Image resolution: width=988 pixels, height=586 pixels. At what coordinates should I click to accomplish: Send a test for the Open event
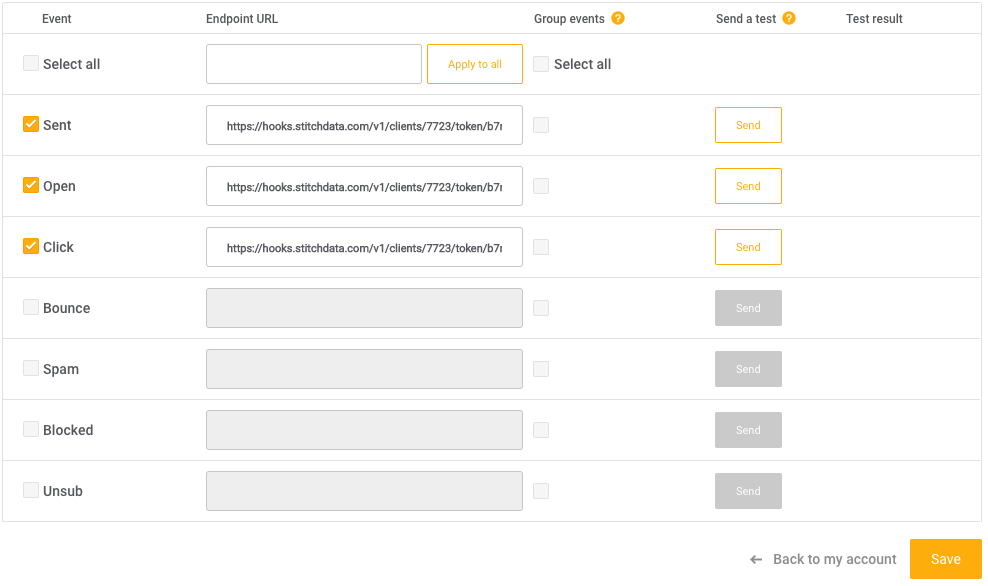748,185
